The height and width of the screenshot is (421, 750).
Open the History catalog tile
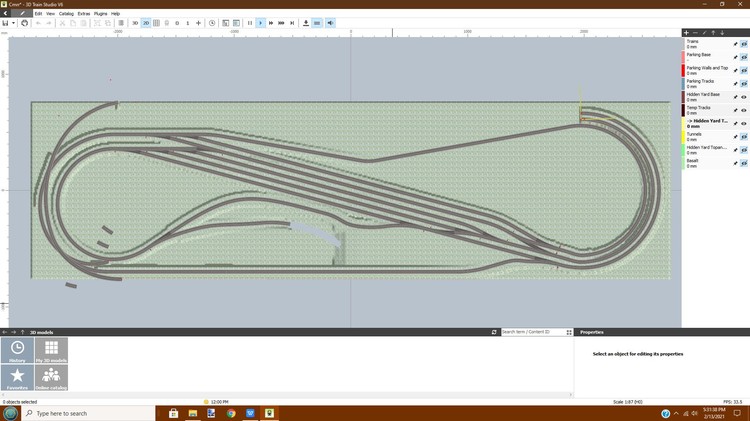point(18,351)
